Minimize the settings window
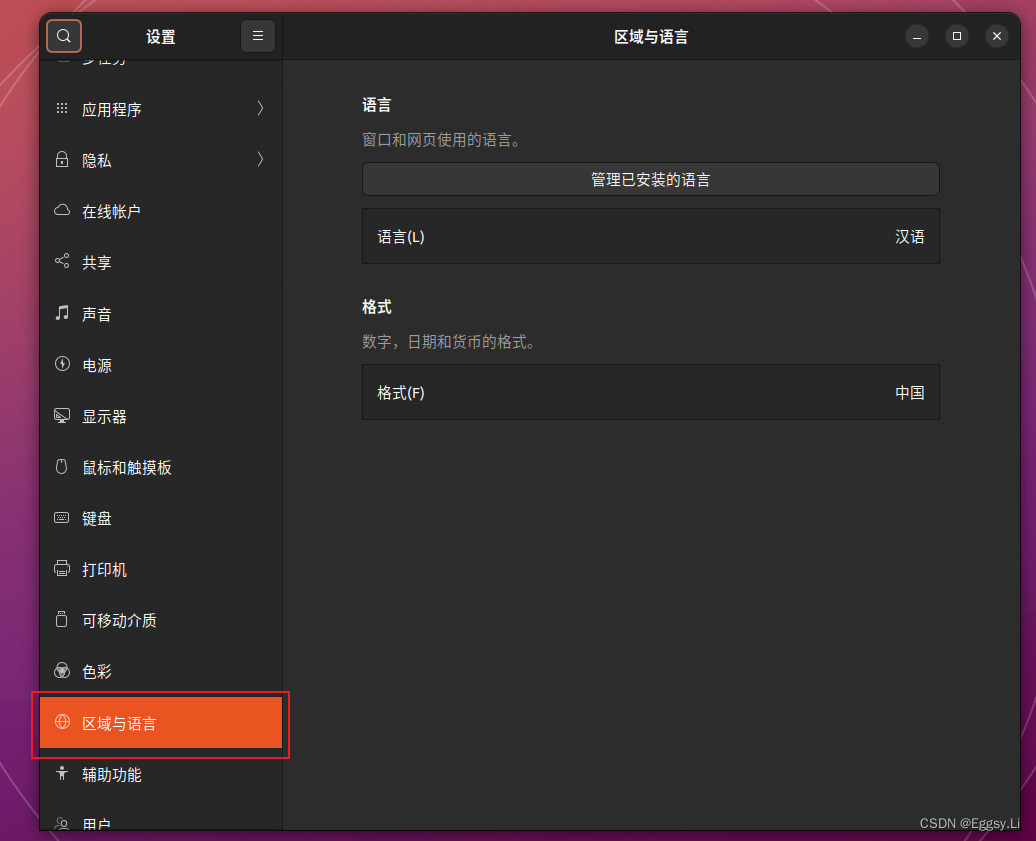Viewport: 1036px width, 841px height. (916, 36)
